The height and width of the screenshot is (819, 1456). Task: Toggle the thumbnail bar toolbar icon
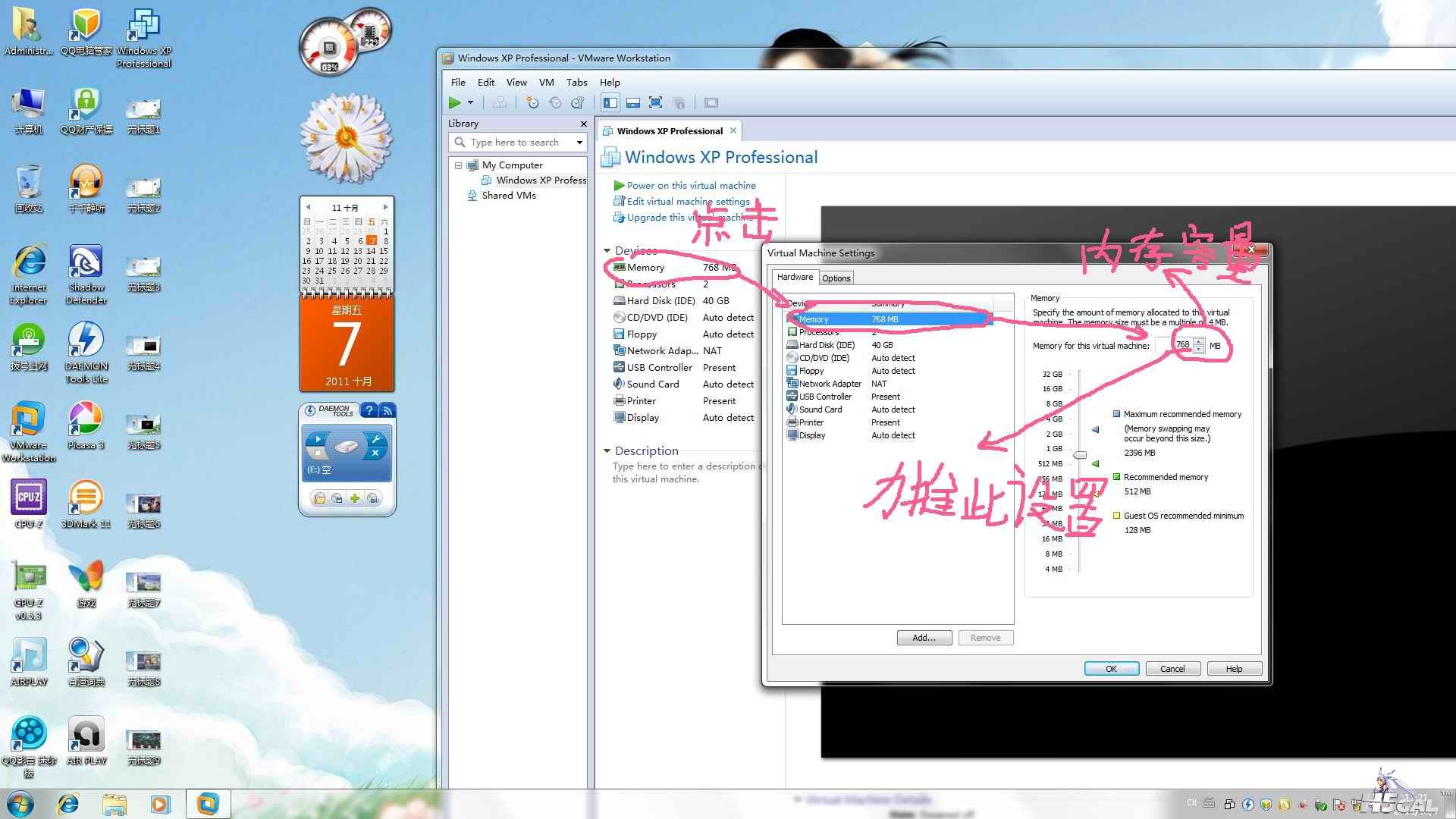click(x=633, y=102)
